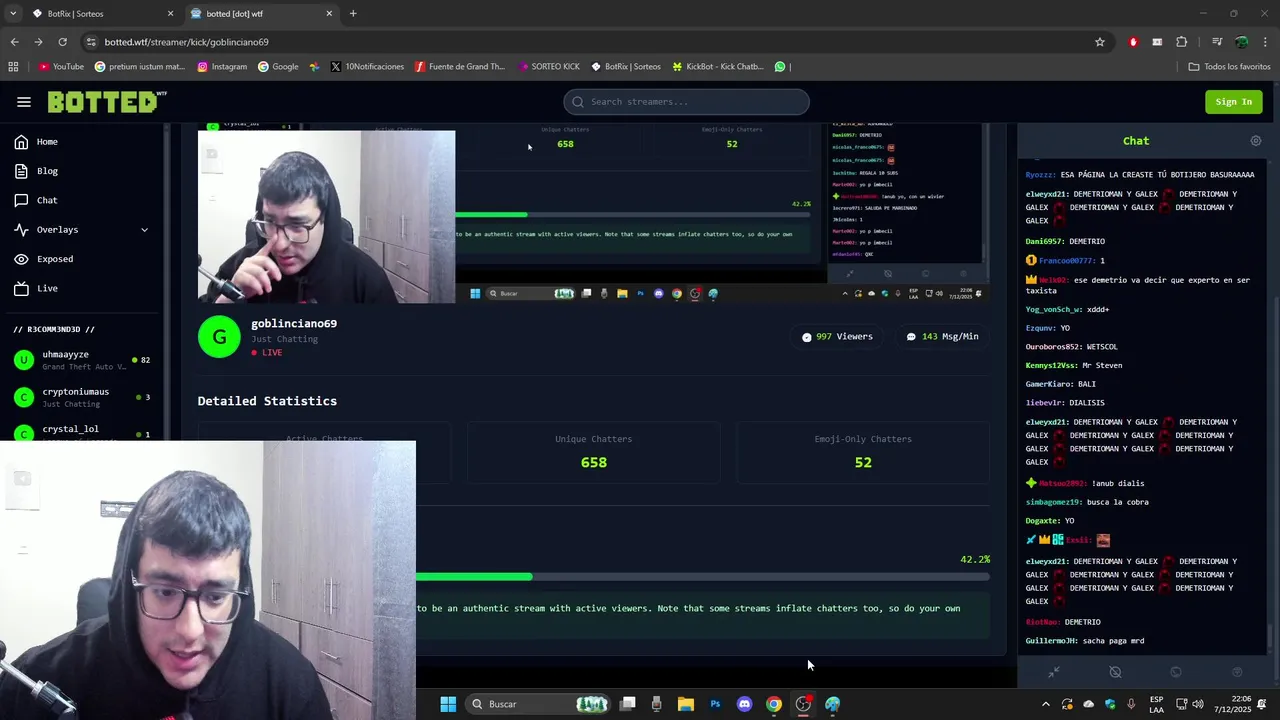
Task: Click streamer name goblinciano69
Action: click(294, 324)
